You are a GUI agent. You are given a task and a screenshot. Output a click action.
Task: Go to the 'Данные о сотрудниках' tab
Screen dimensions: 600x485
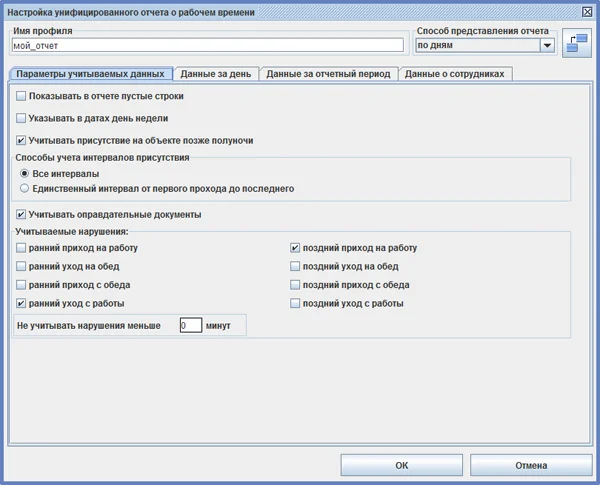click(x=457, y=74)
